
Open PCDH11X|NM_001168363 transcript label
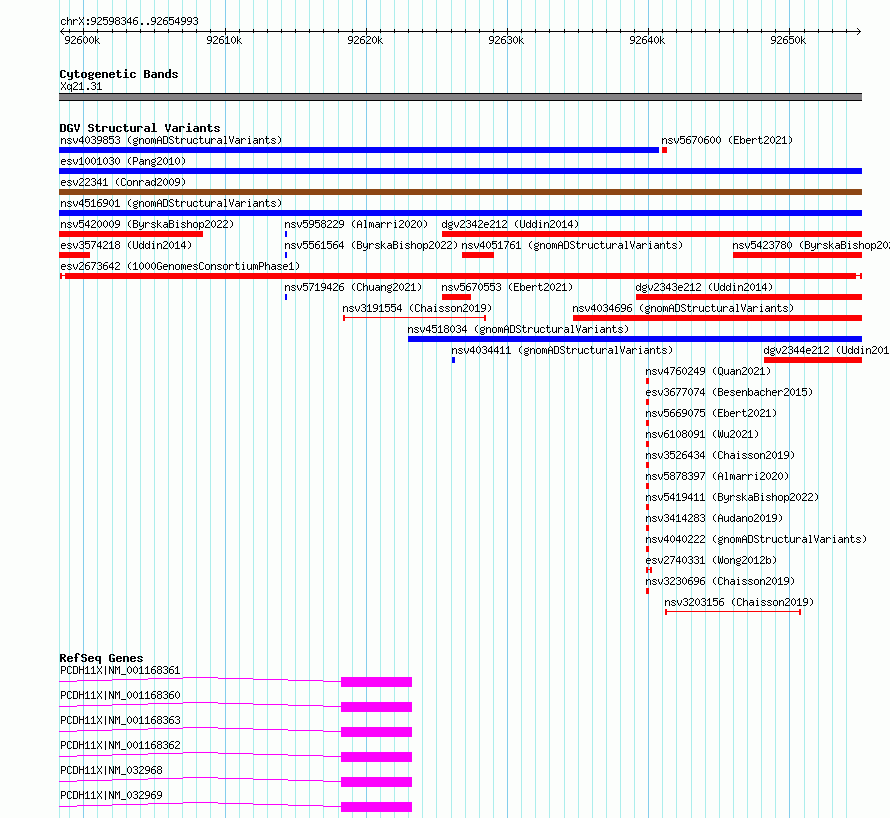[120, 720]
